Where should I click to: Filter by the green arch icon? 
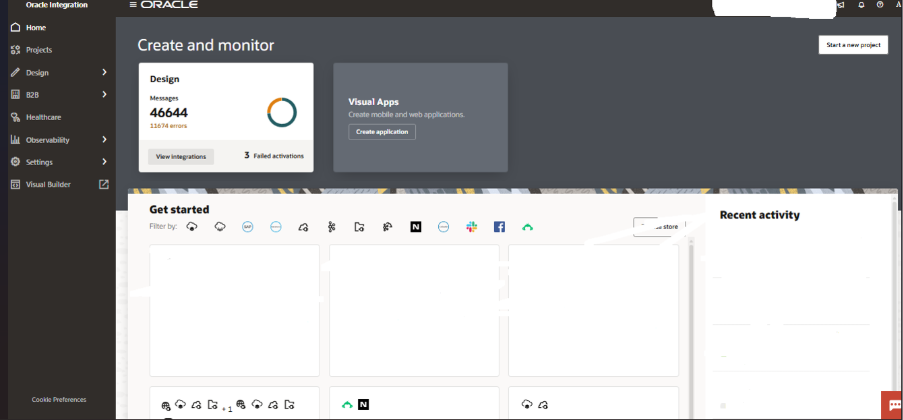[x=528, y=228]
